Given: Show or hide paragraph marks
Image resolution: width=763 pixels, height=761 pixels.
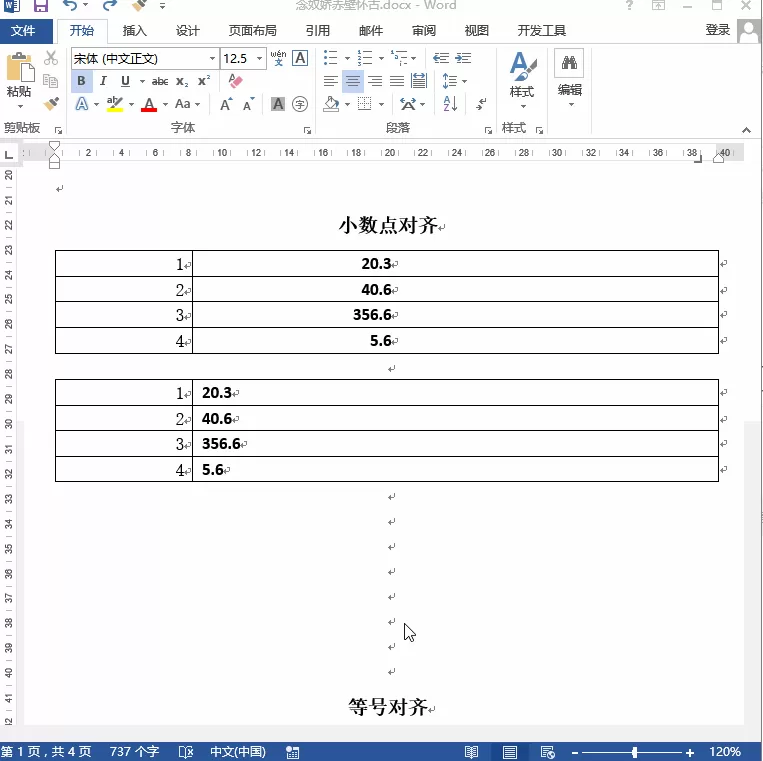Looking at the screenshot, I should point(481,104).
